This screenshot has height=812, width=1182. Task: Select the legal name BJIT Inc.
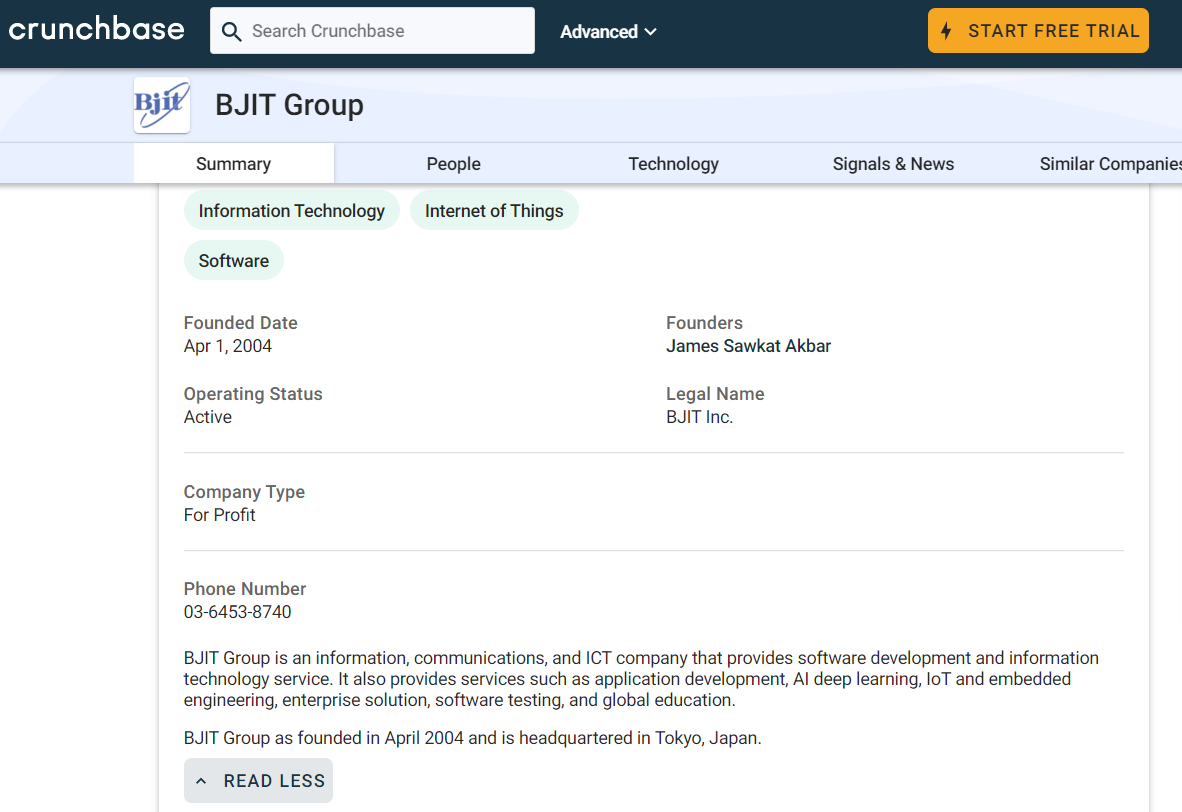(700, 417)
